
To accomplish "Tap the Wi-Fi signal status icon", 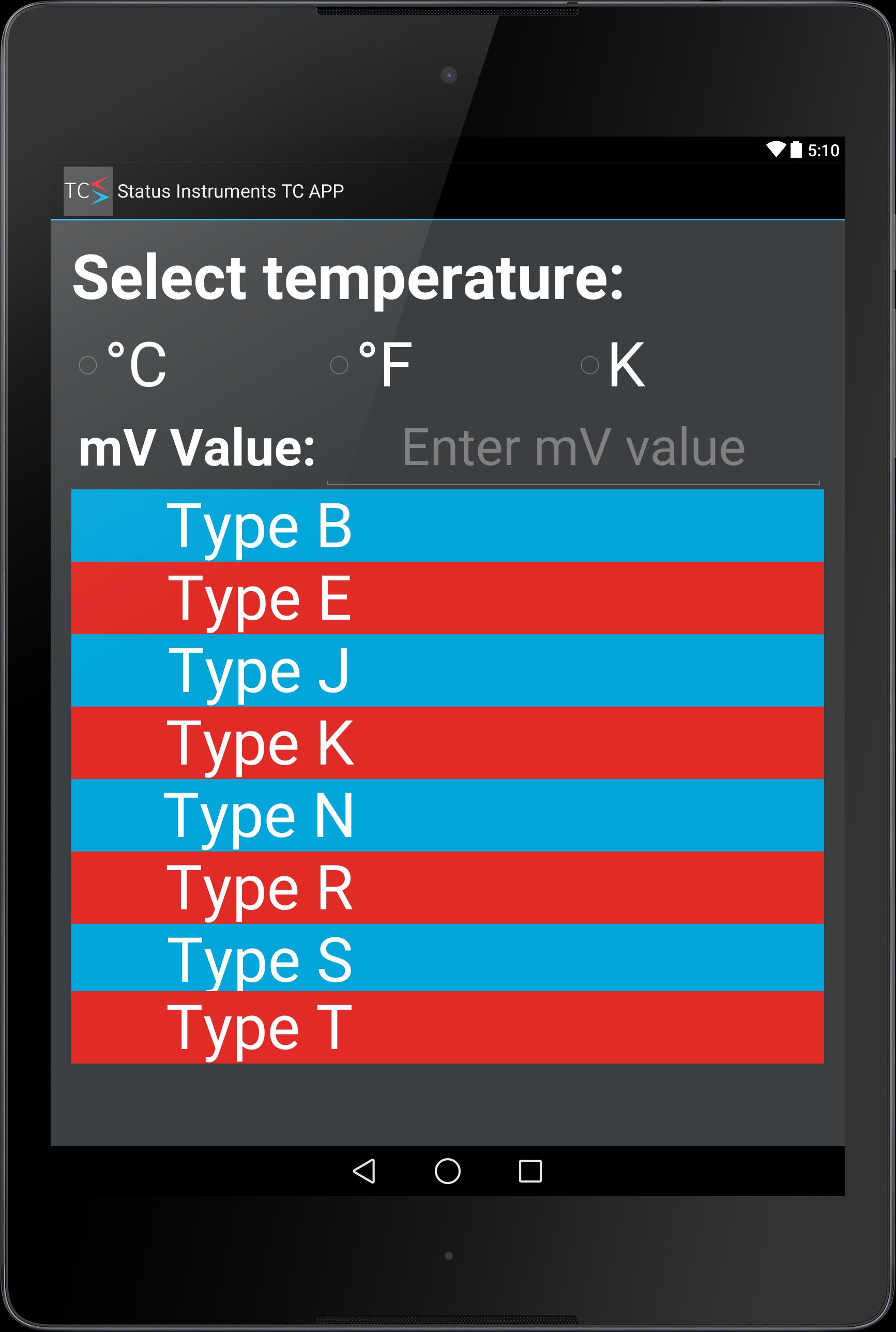I will pyautogui.click(x=776, y=150).
